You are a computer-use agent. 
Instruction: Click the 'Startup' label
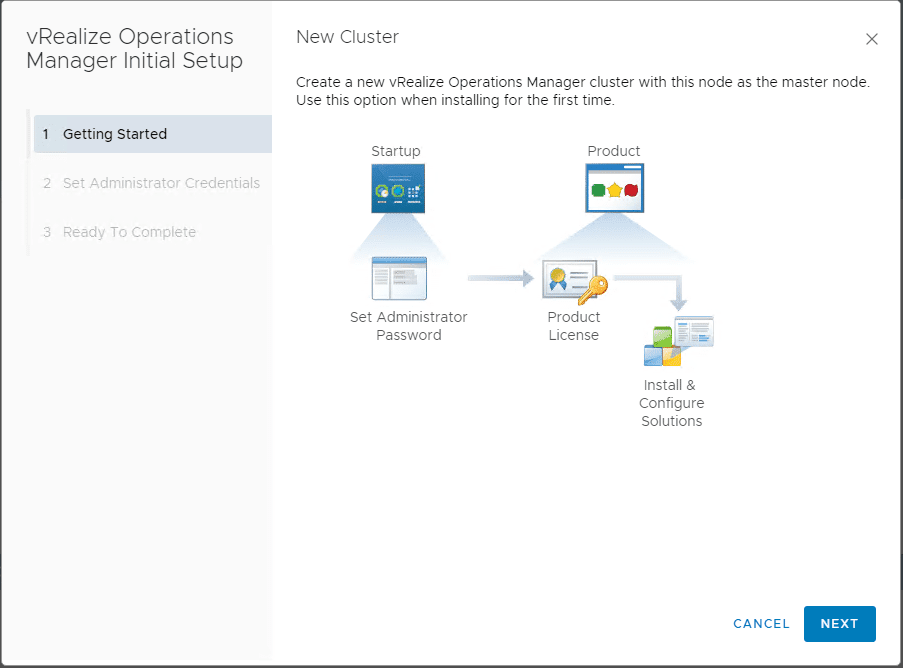pyautogui.click(x=396, y=151)
